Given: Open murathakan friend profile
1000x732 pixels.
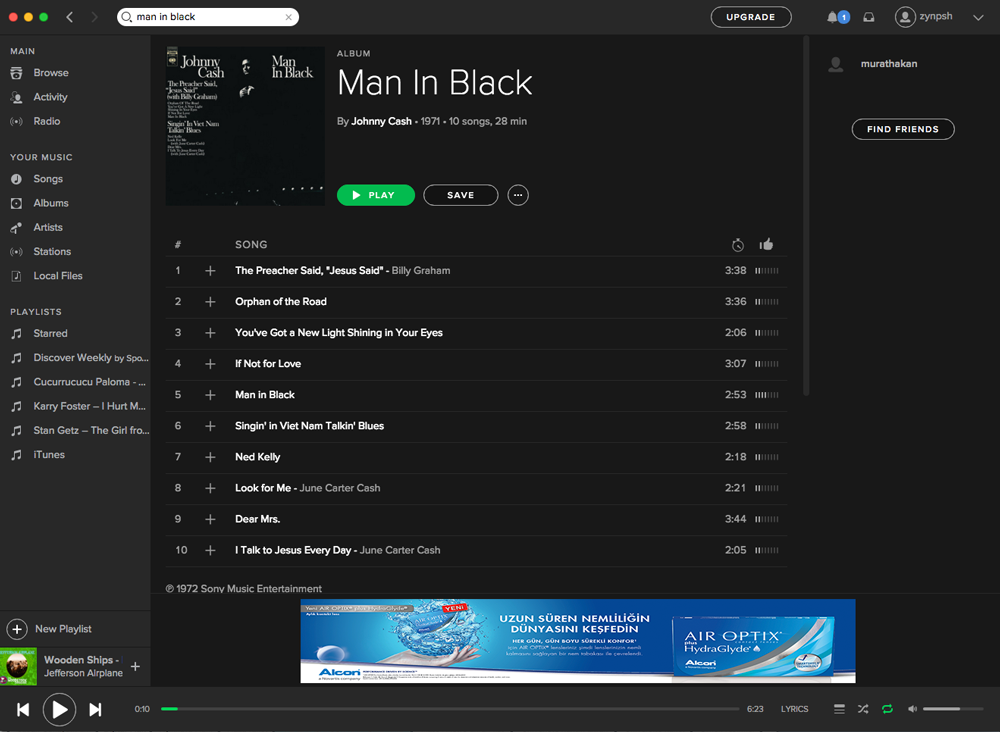Looking at the screenshot, I should pyautogui.click(x=889, y=64).
